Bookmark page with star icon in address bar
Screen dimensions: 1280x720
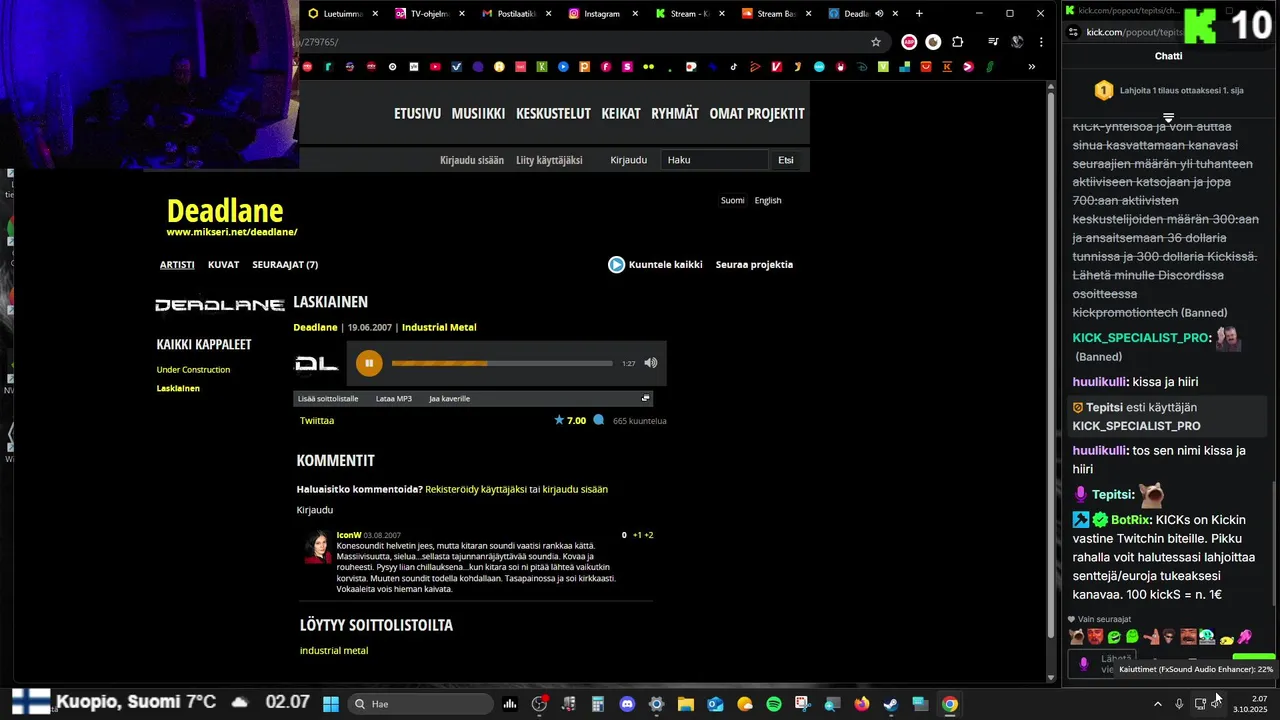pos(876,42)
